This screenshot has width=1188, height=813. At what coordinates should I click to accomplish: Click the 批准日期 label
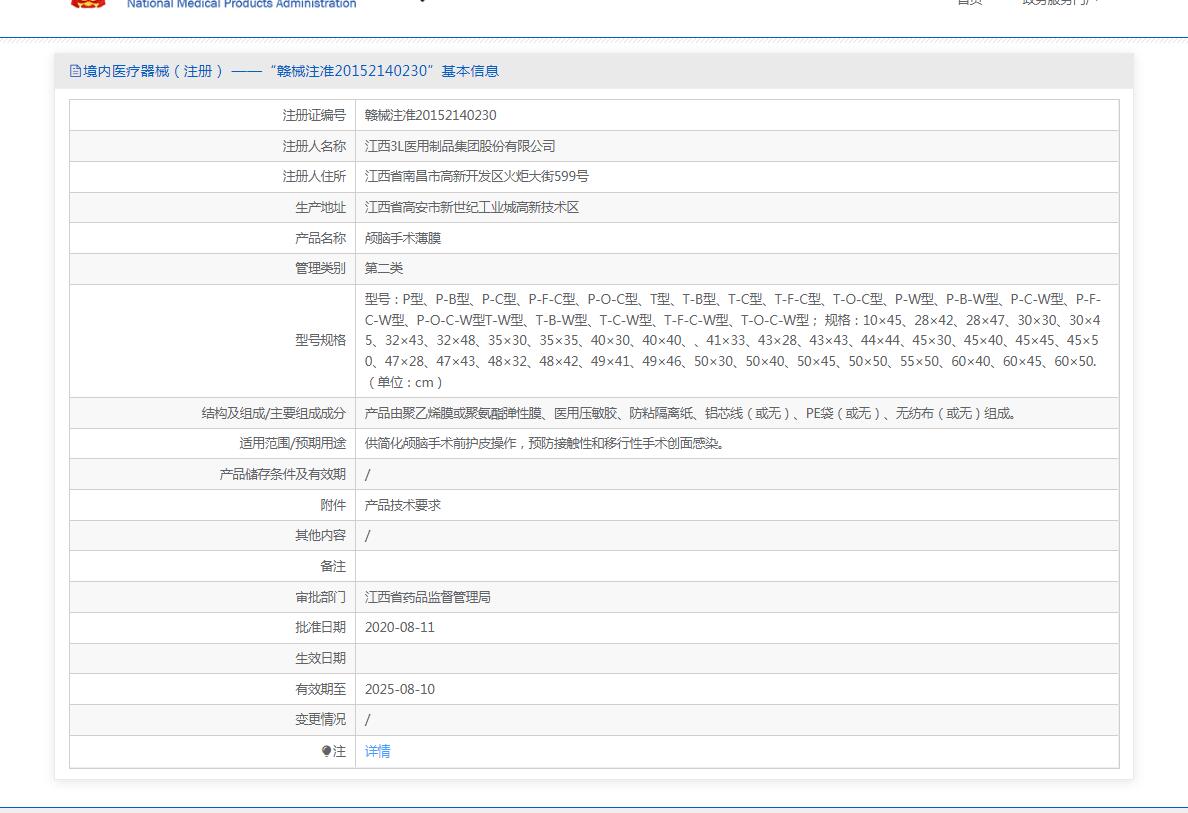(x=320, y=627)
